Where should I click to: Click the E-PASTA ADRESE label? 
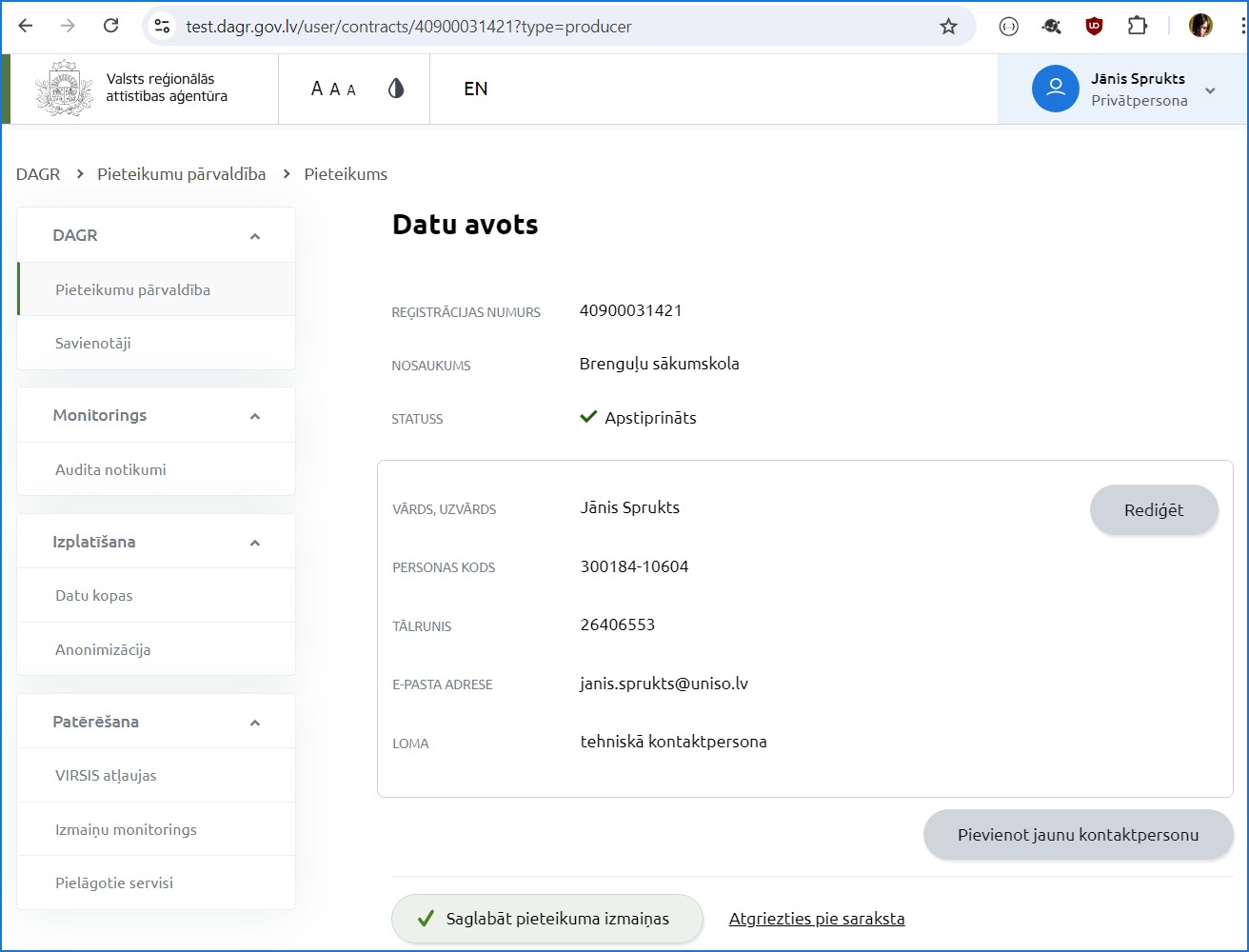click(x=443, y=684)
